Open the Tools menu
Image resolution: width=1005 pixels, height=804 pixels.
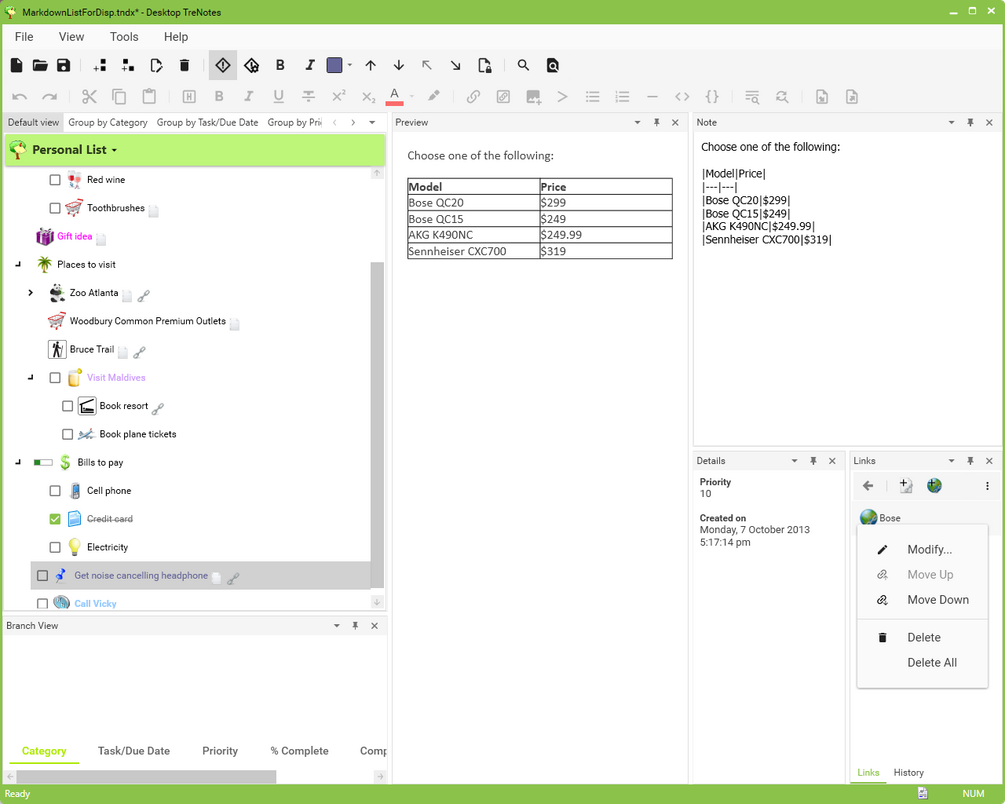click(124, 37)
